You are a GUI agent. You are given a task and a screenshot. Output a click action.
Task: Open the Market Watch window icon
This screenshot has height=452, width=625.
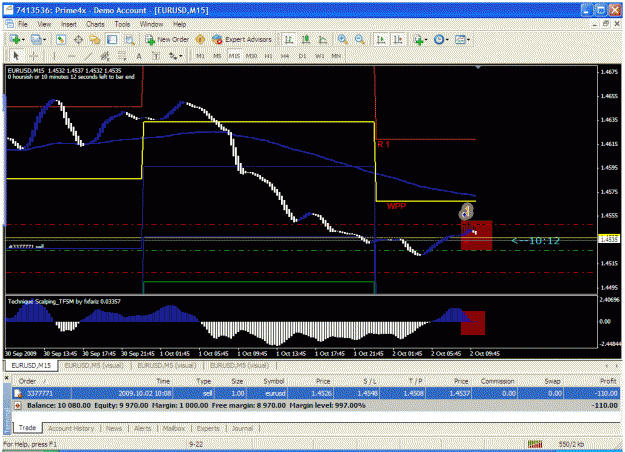click(61, 39)
